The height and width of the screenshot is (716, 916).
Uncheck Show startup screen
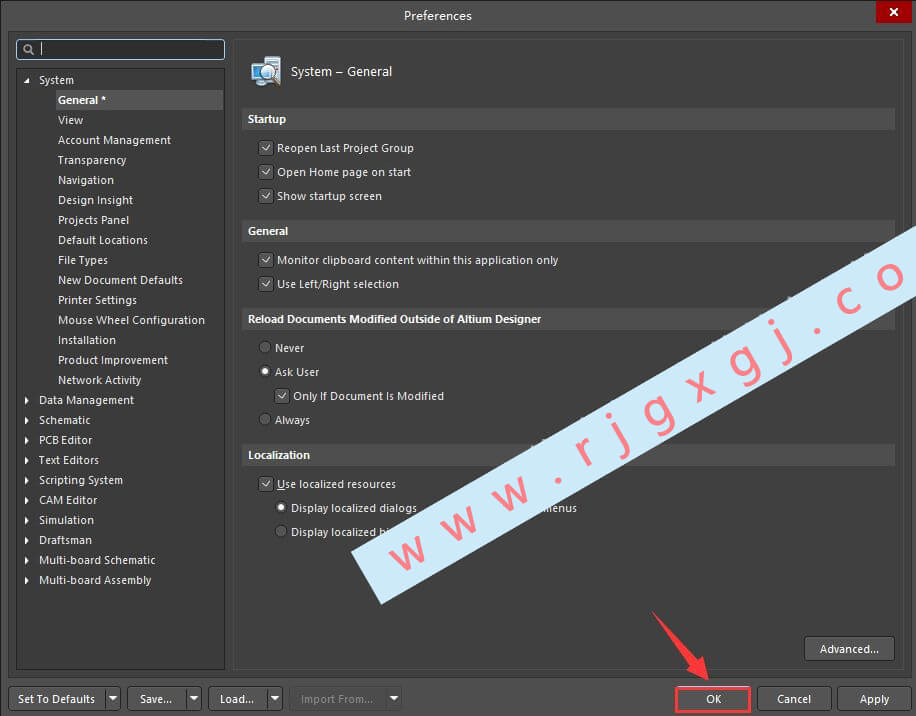[x=266, y=196]
